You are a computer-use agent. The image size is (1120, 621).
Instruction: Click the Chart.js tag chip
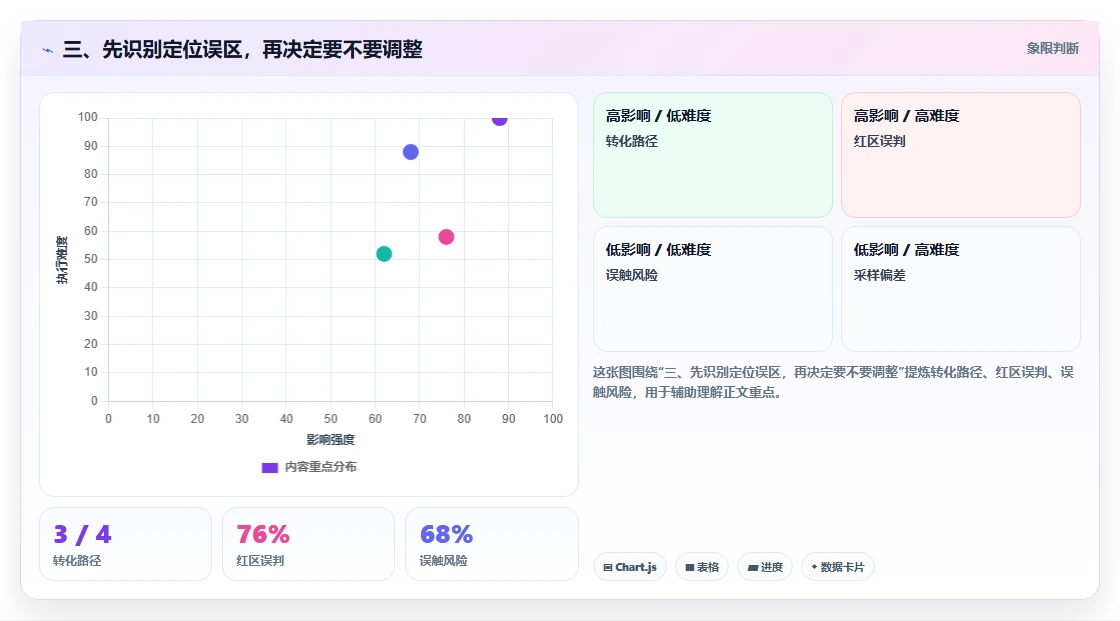click(630, 567)
